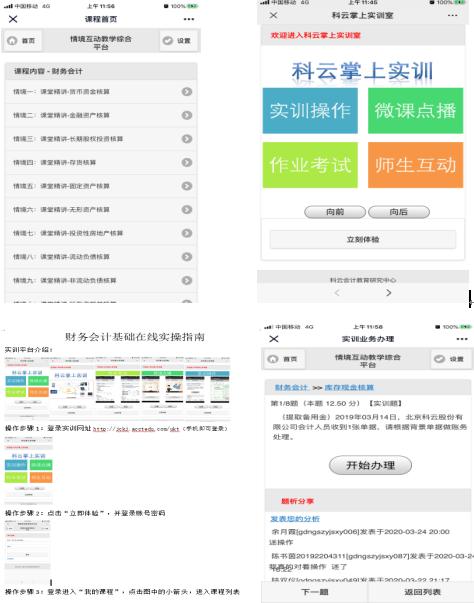This screenshot has width=474, height=603.
Task: Expand 情境一 货币资金核算 arrow
Action: pyautogui.click(x=187, y=92)
